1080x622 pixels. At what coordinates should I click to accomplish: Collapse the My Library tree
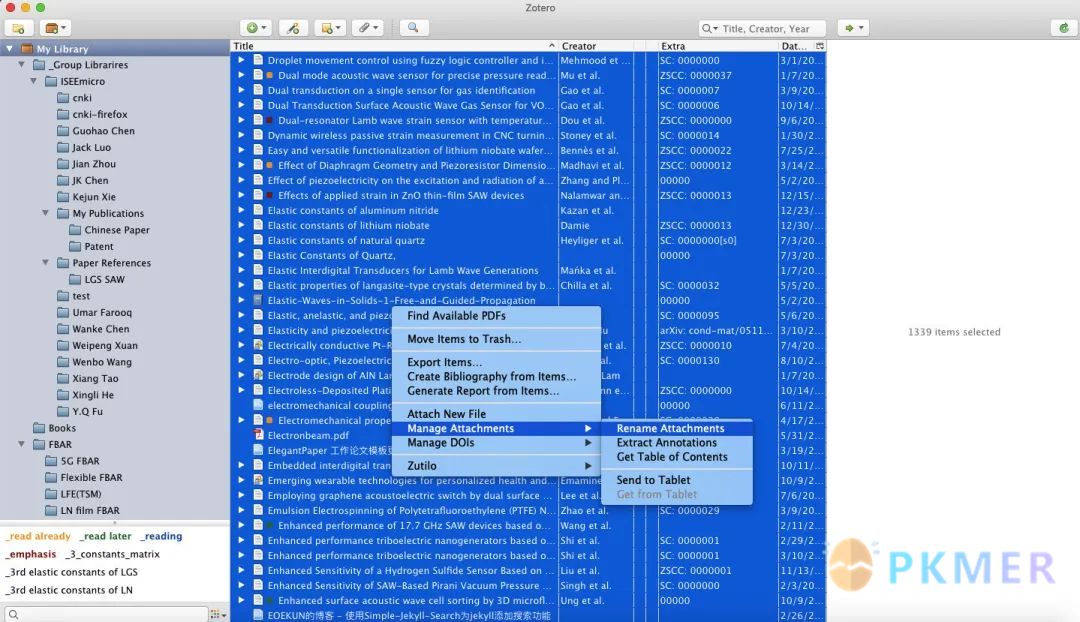pos(9,49)
